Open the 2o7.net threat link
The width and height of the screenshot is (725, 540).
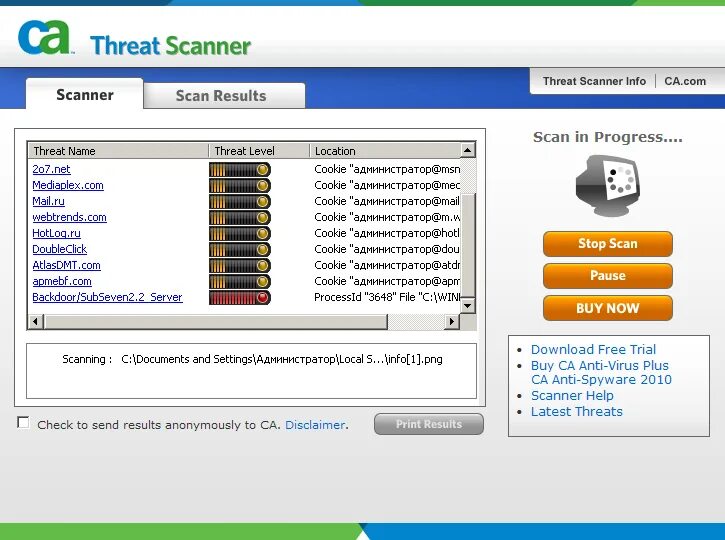coord(51,169)
